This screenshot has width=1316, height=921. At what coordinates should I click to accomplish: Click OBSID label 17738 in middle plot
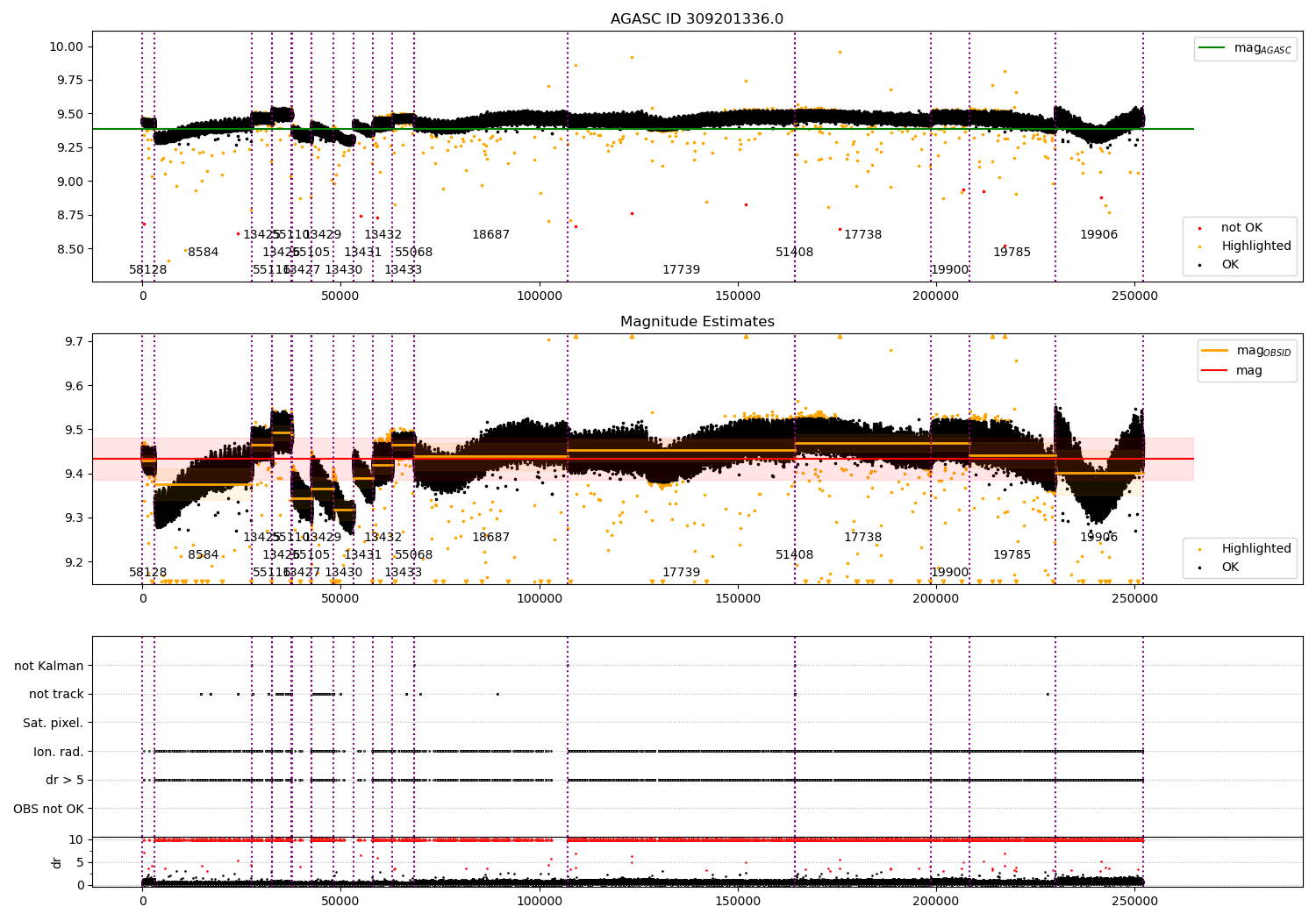[x=863, y=538]
